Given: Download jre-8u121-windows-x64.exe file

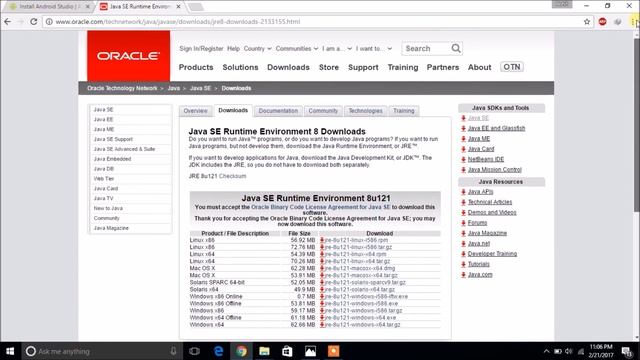Looking at the screenshot, I should (361, 318).
